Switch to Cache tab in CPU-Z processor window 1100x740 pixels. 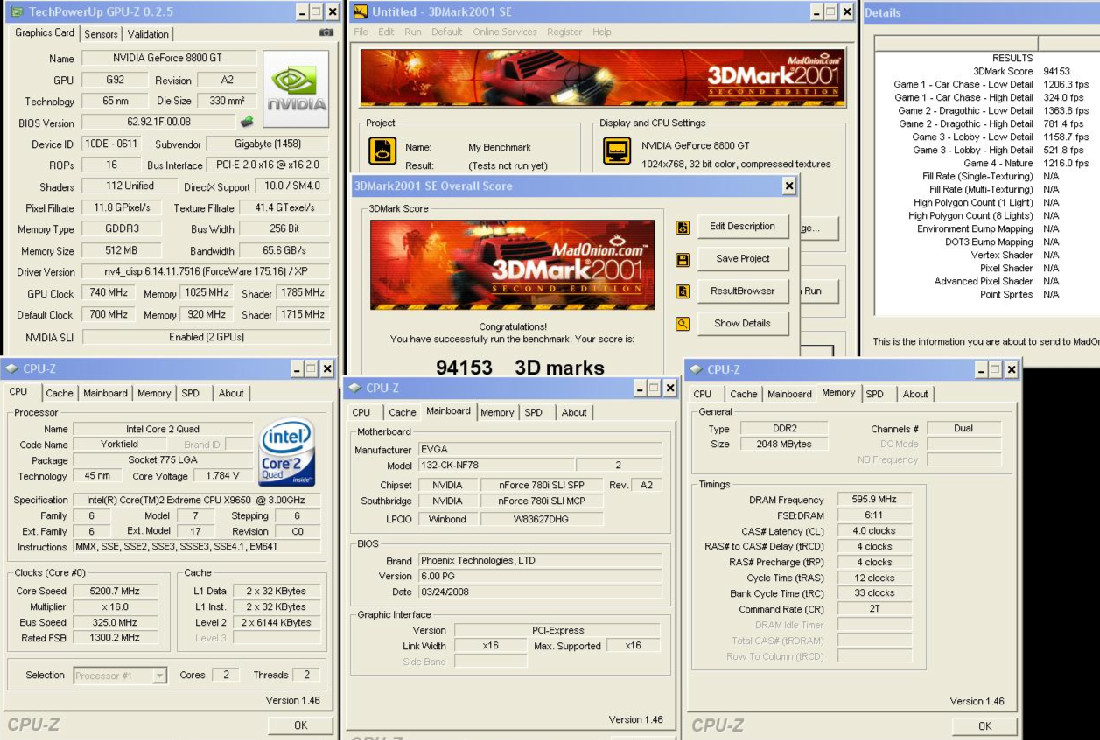pyautogui.click(x=59, y=393)
